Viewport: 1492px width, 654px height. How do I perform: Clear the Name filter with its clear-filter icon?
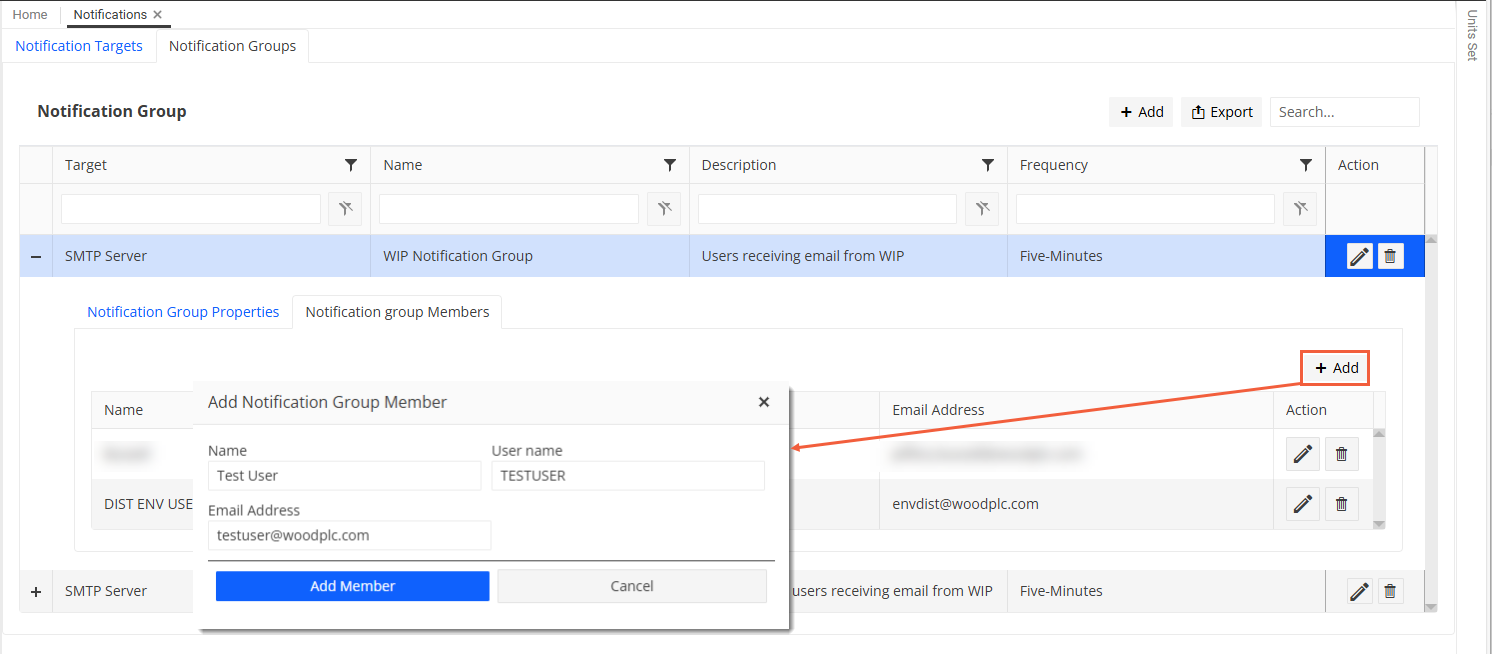(664, 209)
